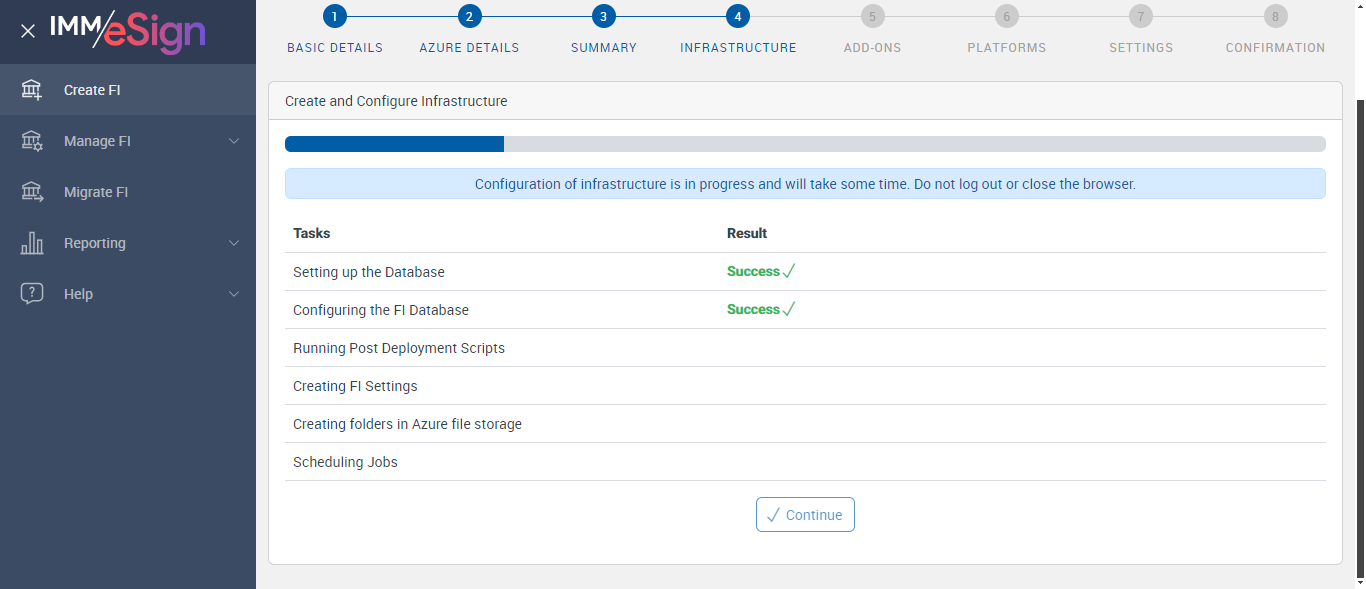Go to step 3 circle
This screenshot has width=1366, height=589.
[x=603, y=16]
